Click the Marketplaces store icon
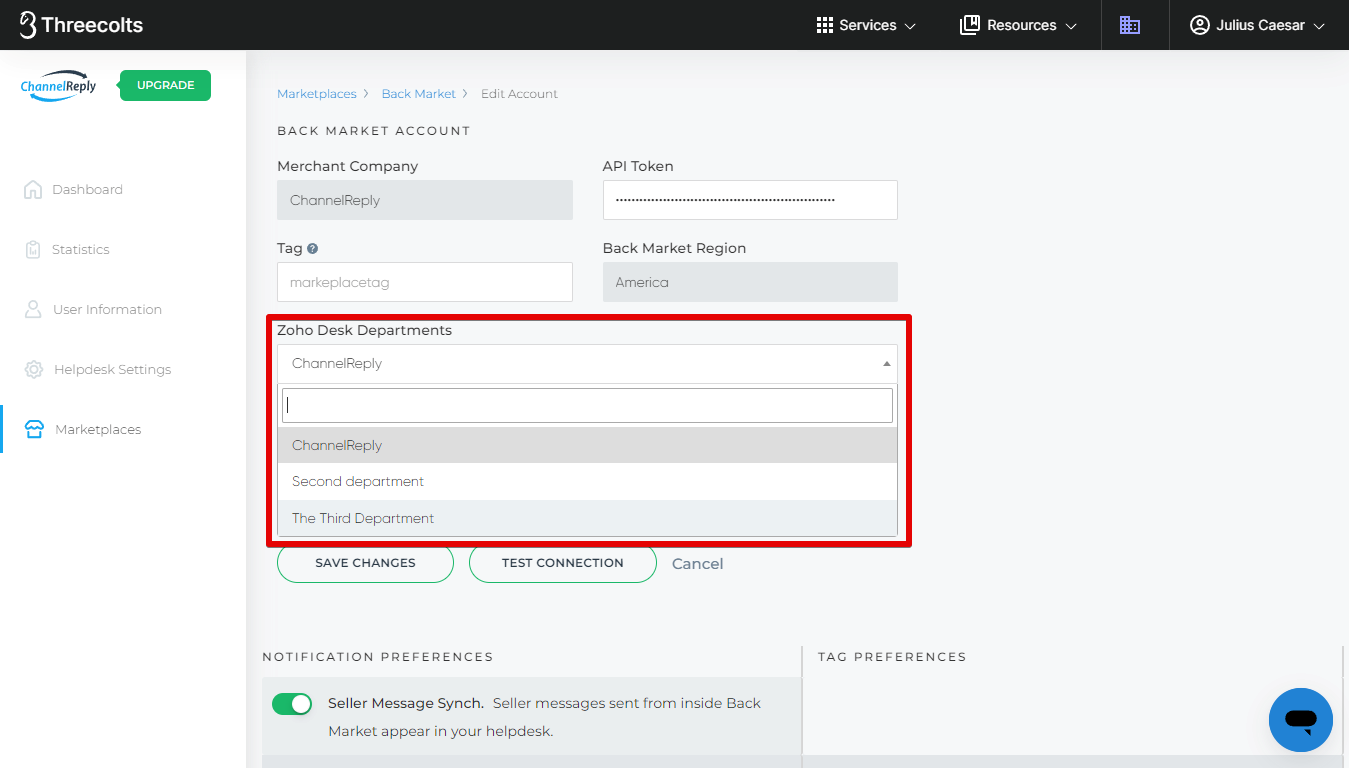This screenshot has height=768, width=1349. 35,429
